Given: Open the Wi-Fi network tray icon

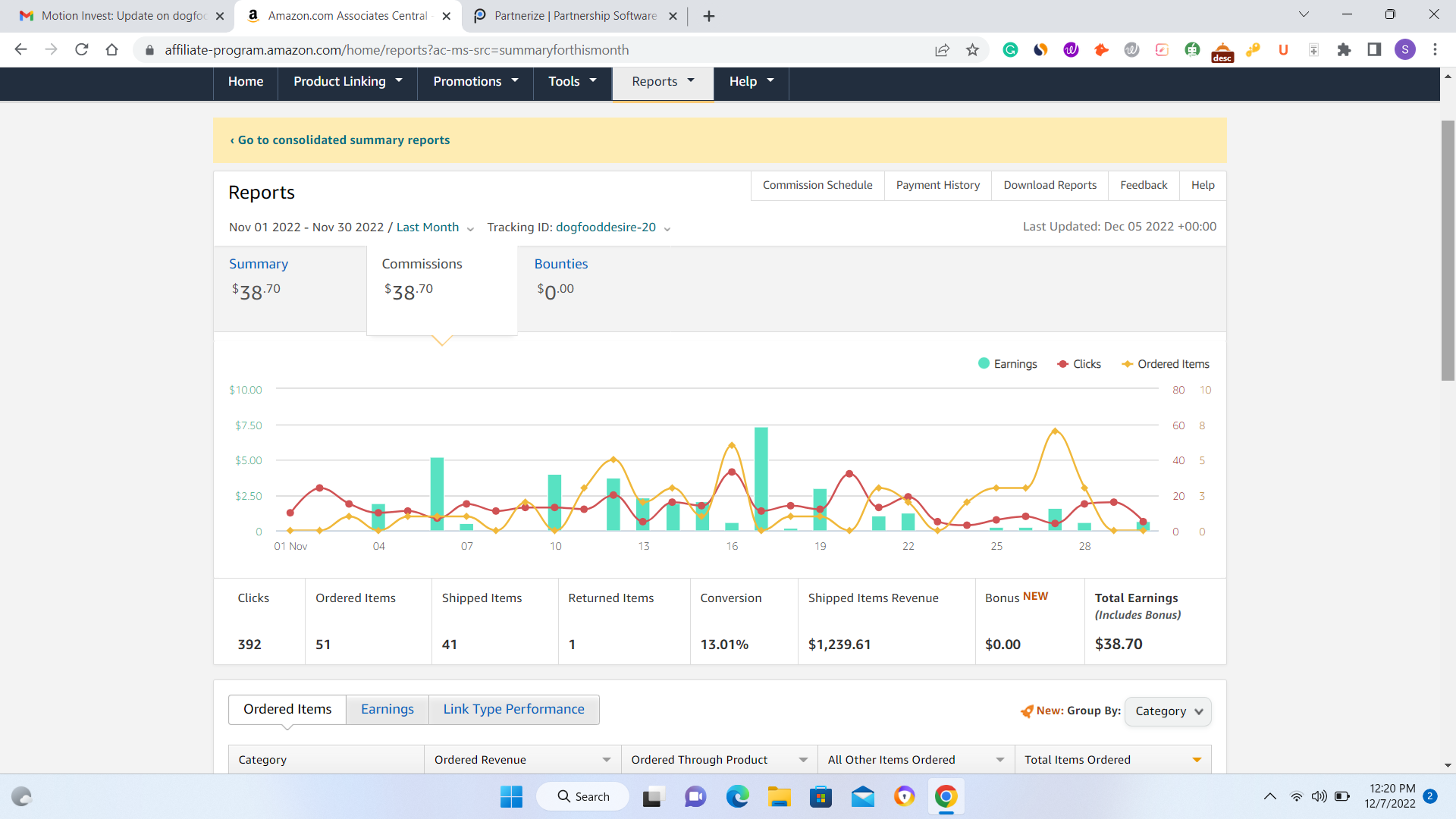Looking at the screenshot, I should [x=1297, y=796].
